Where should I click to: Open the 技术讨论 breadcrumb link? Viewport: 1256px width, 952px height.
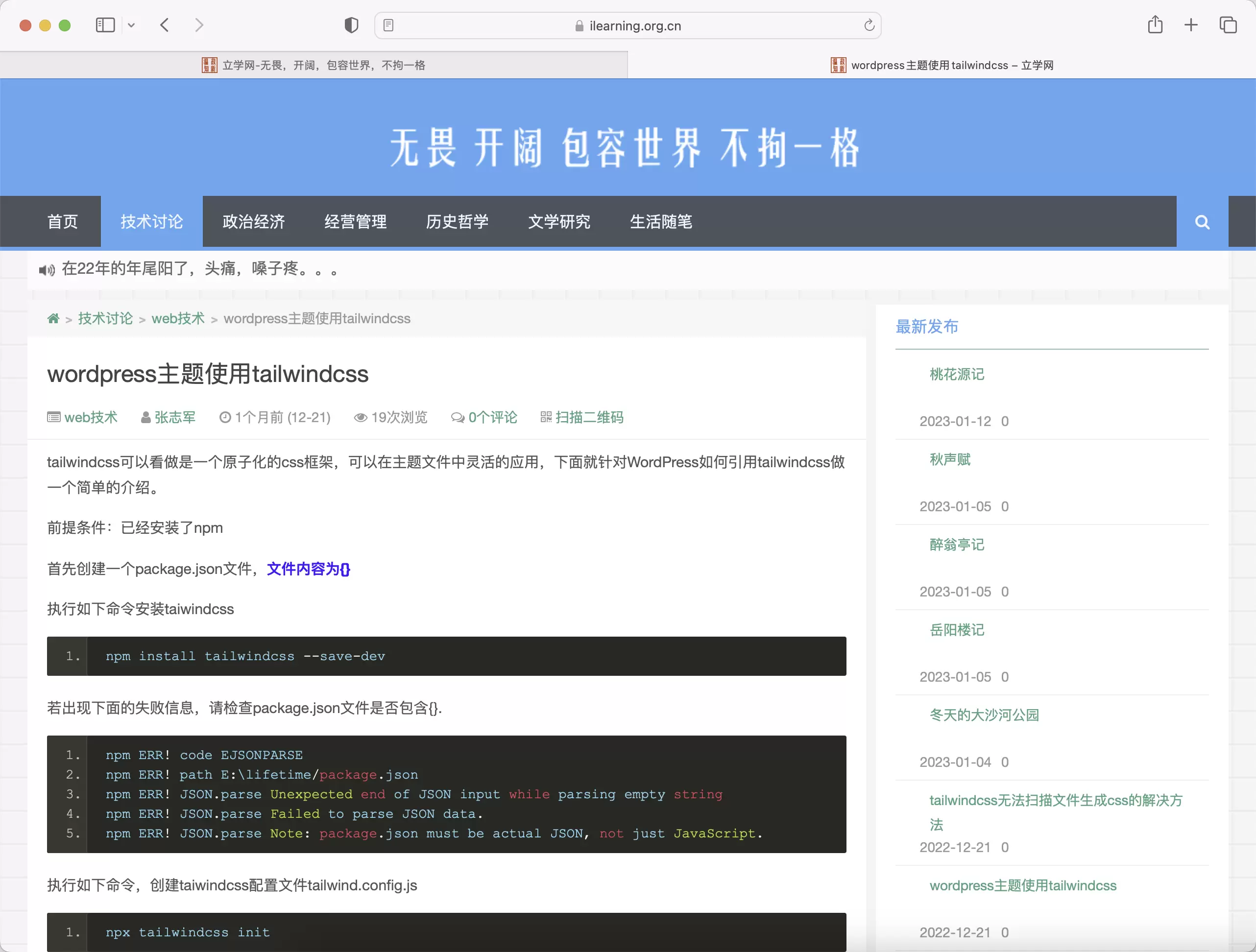105,318
